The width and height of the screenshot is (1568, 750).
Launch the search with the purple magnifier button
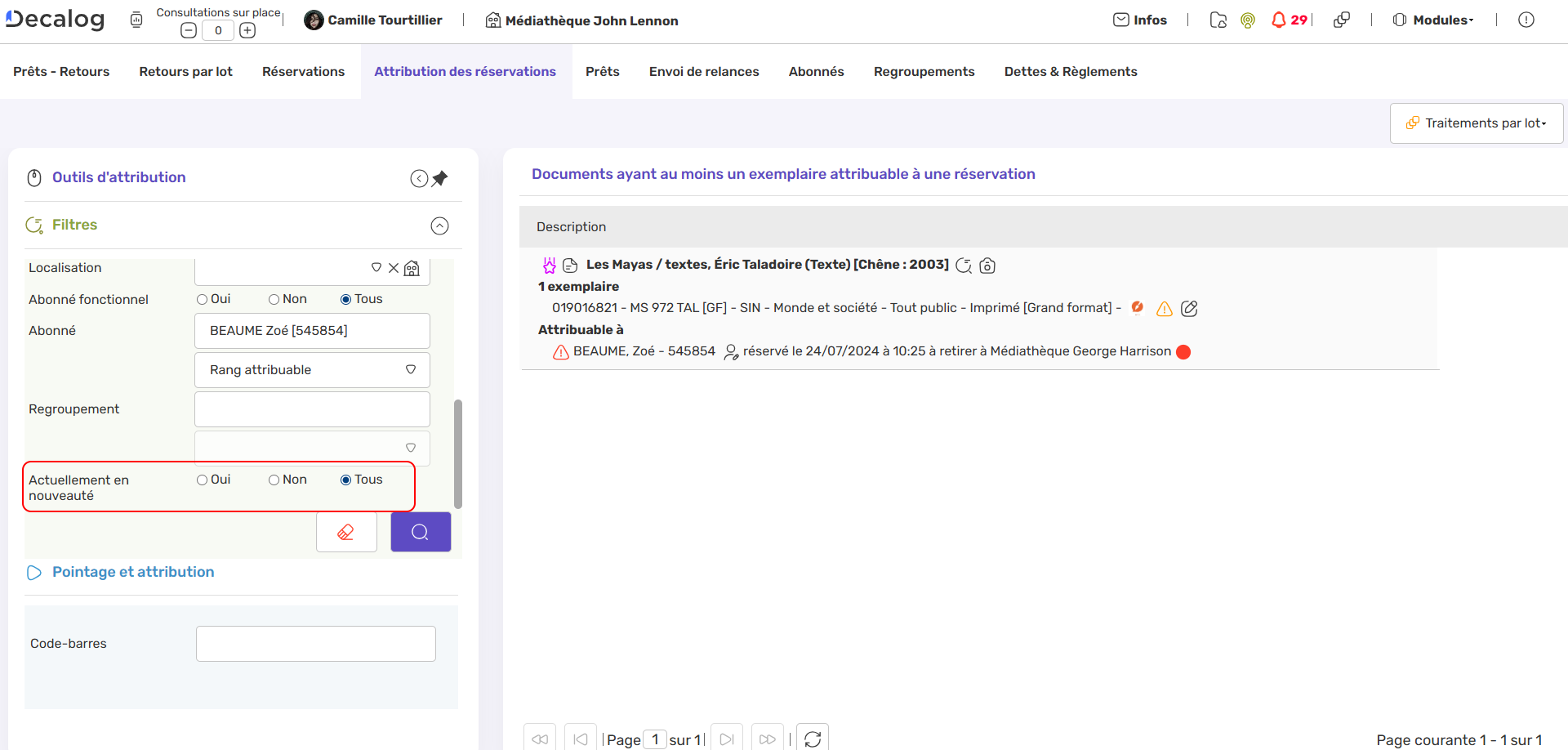(x=420, y=531)
